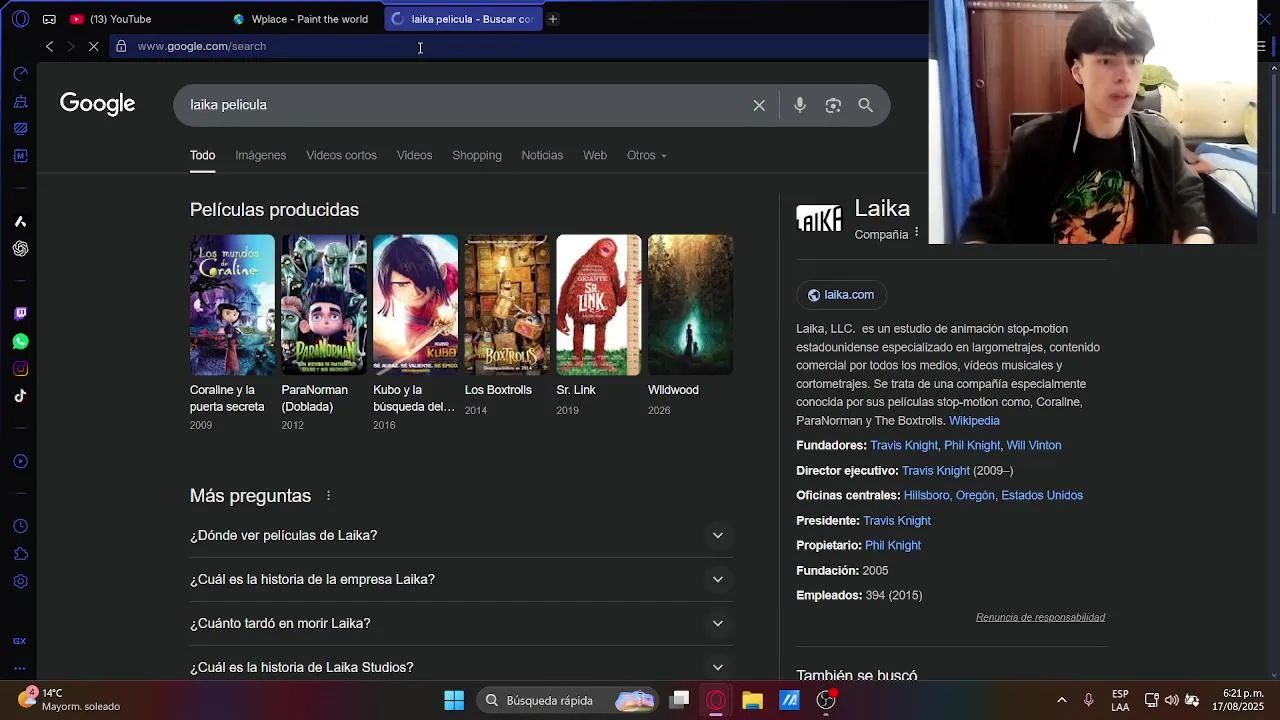The width and height of the screenshot is (1280, 720).
Task: Open the Otros search filter dropdown
Action: click(x=646, y=155)
